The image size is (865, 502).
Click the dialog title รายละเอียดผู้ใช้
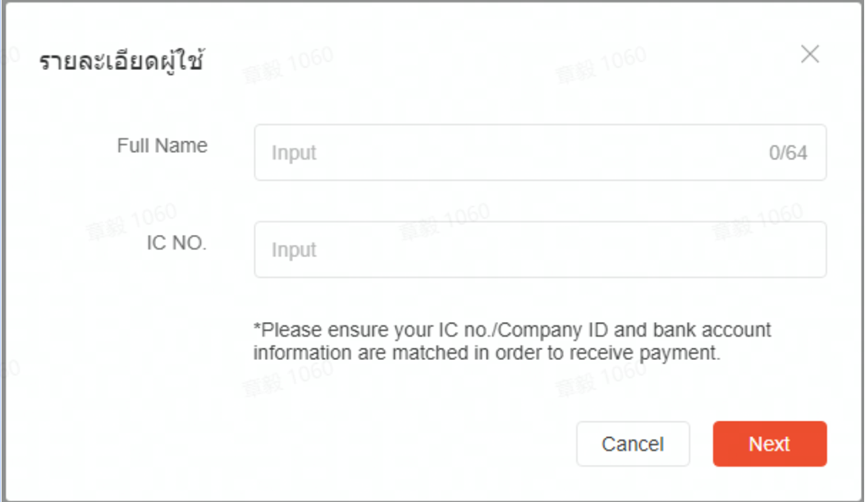coord(122,61)
